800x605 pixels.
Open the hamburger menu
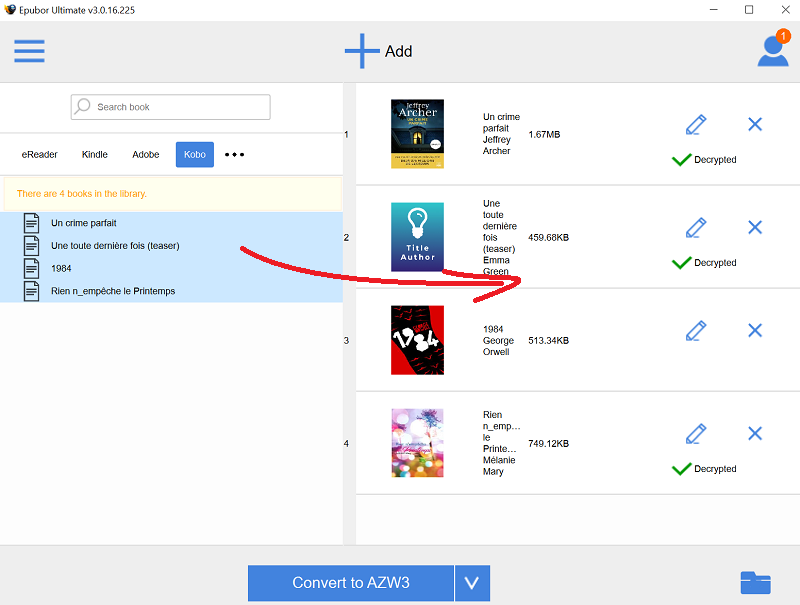[x=29, y=51]
